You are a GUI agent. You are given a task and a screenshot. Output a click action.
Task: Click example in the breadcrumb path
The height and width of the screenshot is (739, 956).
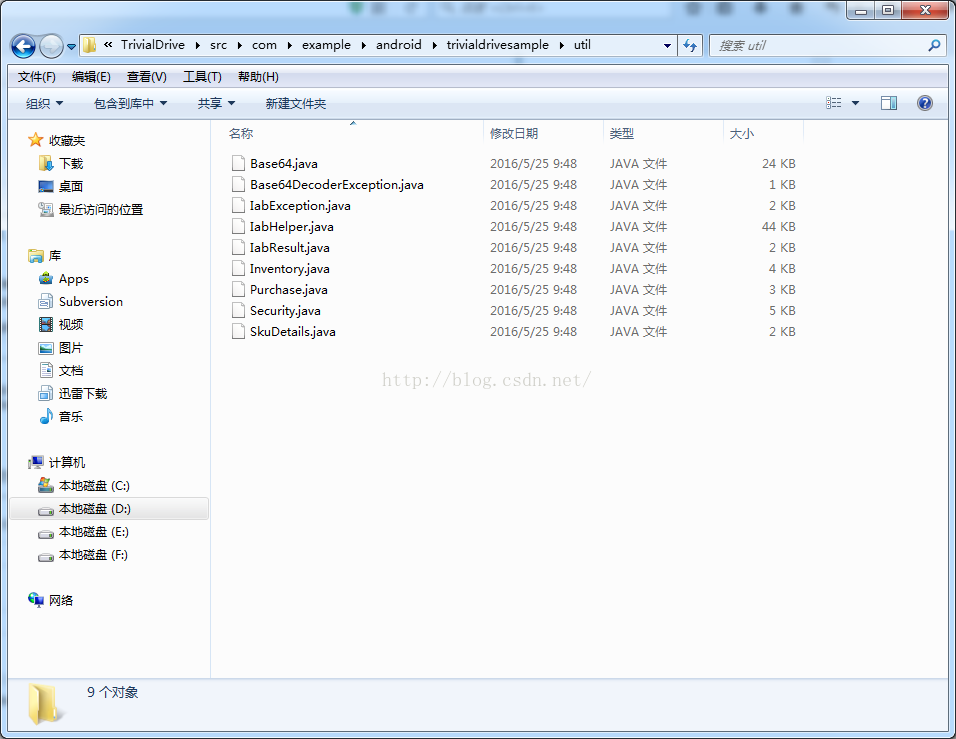(326, 45)
